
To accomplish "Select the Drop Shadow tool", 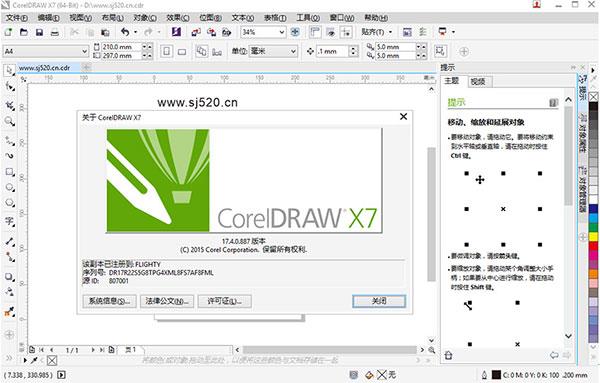I will [10, 277].
